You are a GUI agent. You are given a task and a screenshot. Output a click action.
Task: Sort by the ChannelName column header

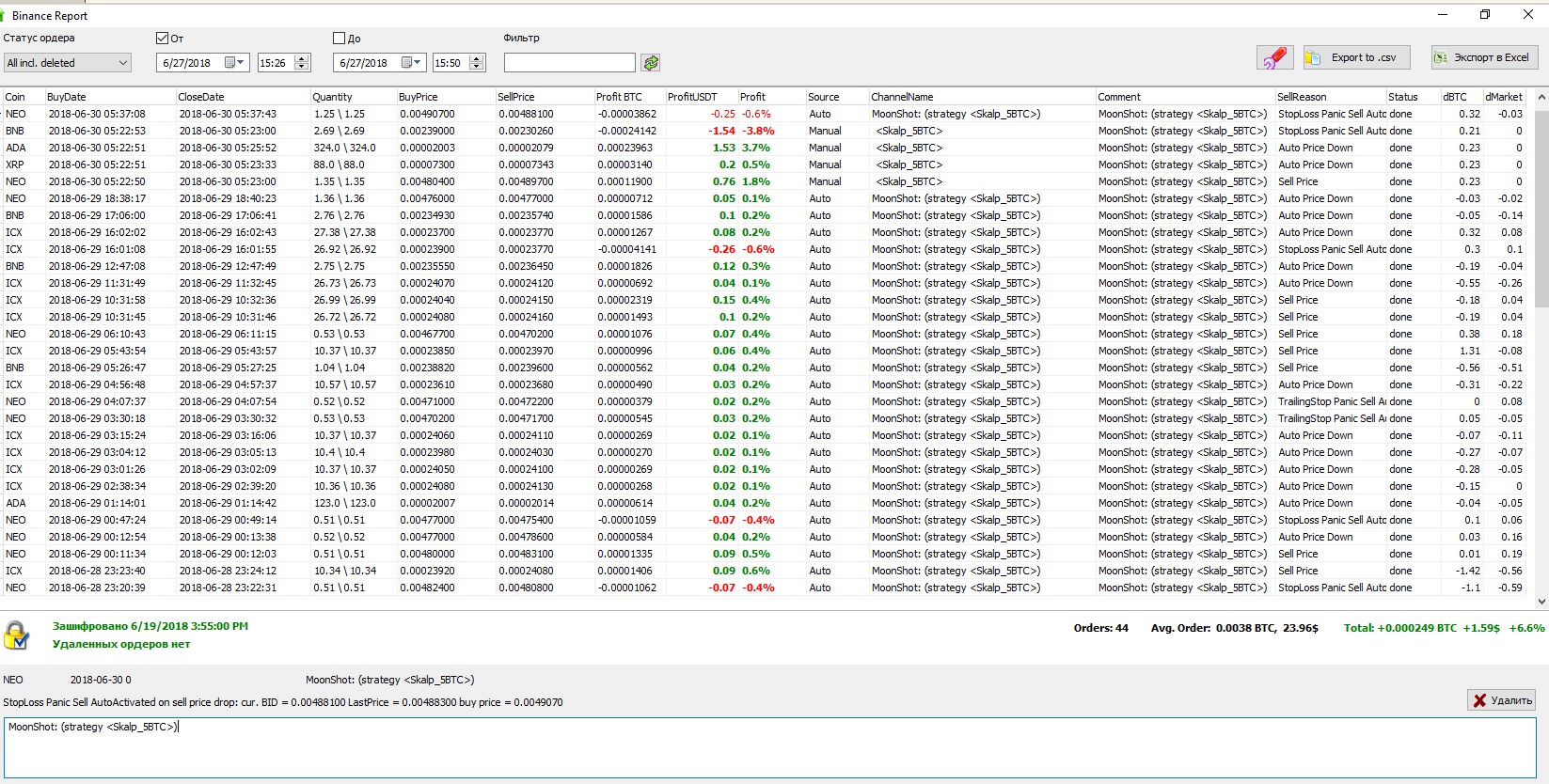pyautogui.click(x=981, y=97)
